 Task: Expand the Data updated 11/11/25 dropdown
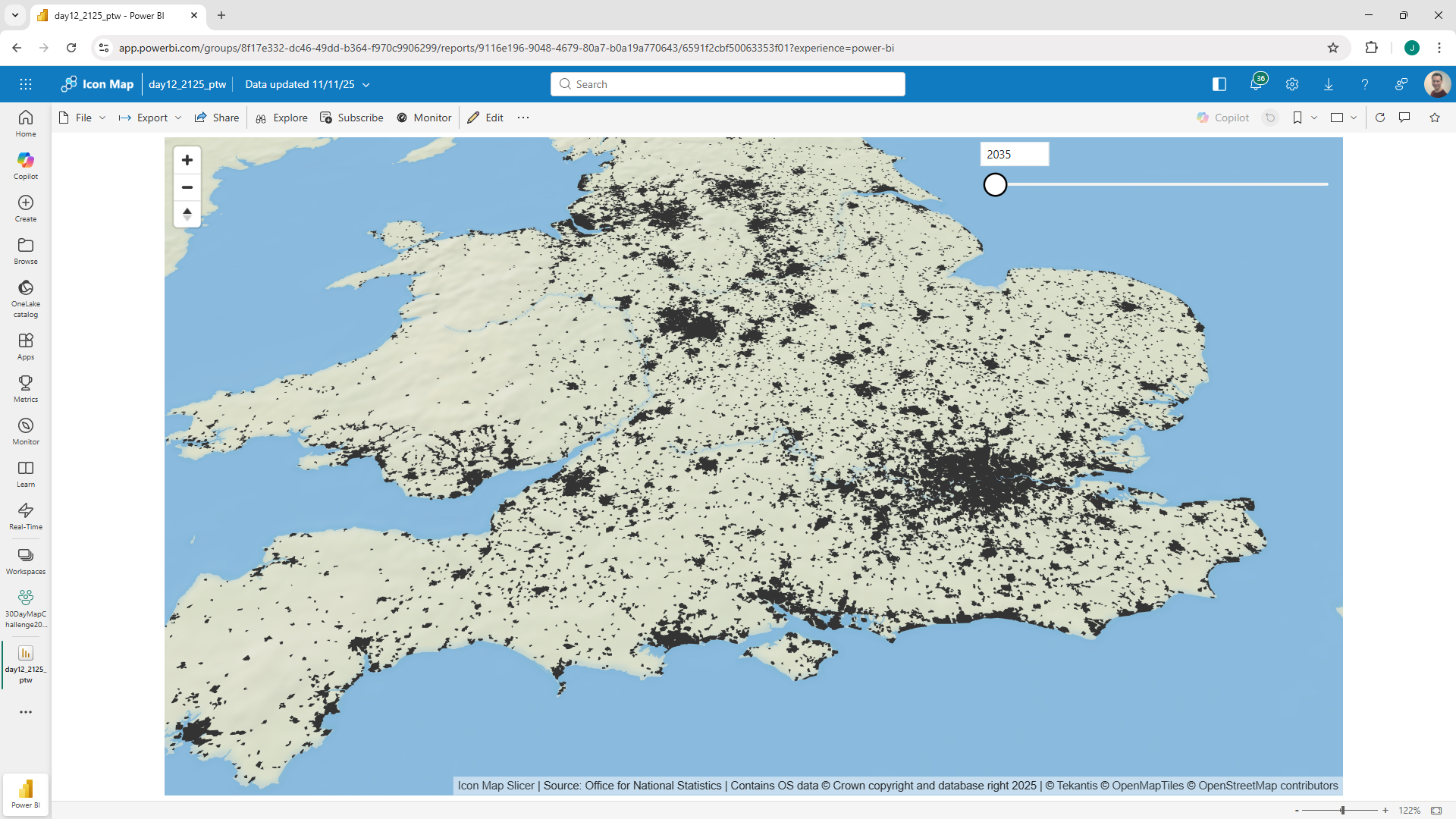(x=307, y=84)
